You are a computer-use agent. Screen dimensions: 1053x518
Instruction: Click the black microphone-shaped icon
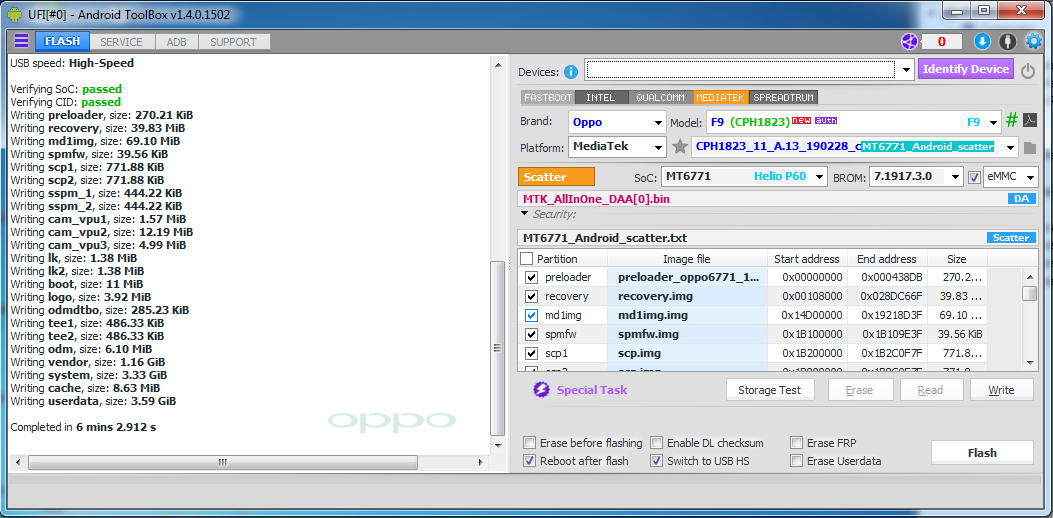(1007, 42)
